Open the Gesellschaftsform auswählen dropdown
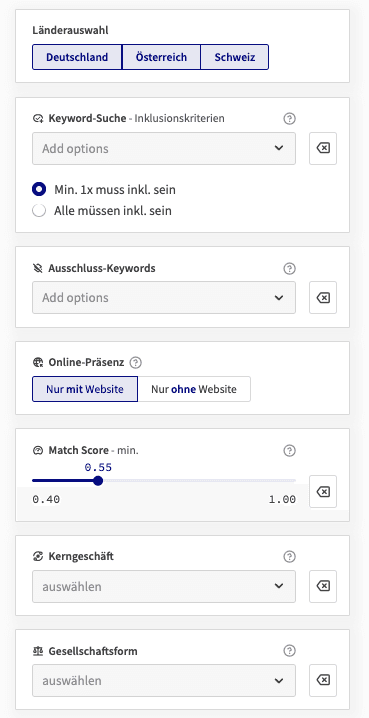369x718 pixels. (164, 680)
